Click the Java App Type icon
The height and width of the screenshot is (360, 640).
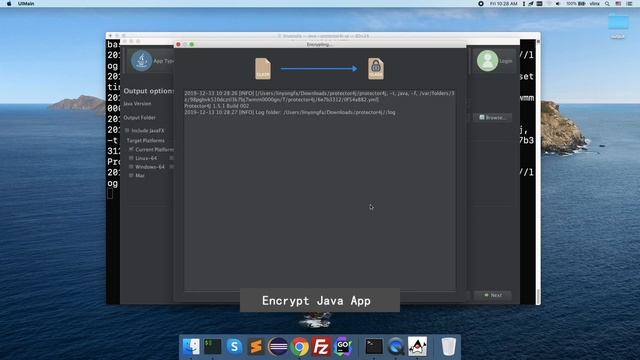142,60
